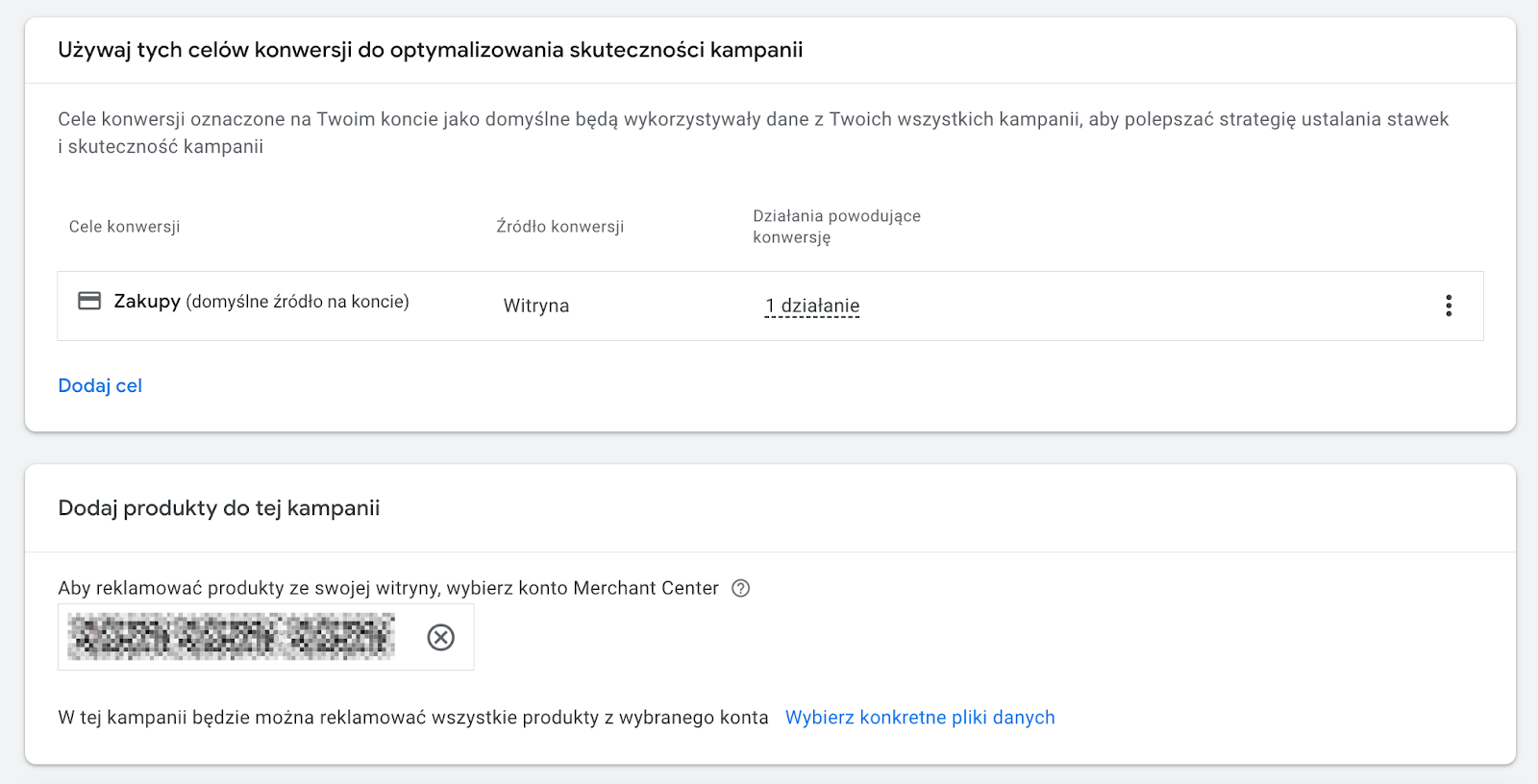Click the Dodaj cel link

click(100, 385)
